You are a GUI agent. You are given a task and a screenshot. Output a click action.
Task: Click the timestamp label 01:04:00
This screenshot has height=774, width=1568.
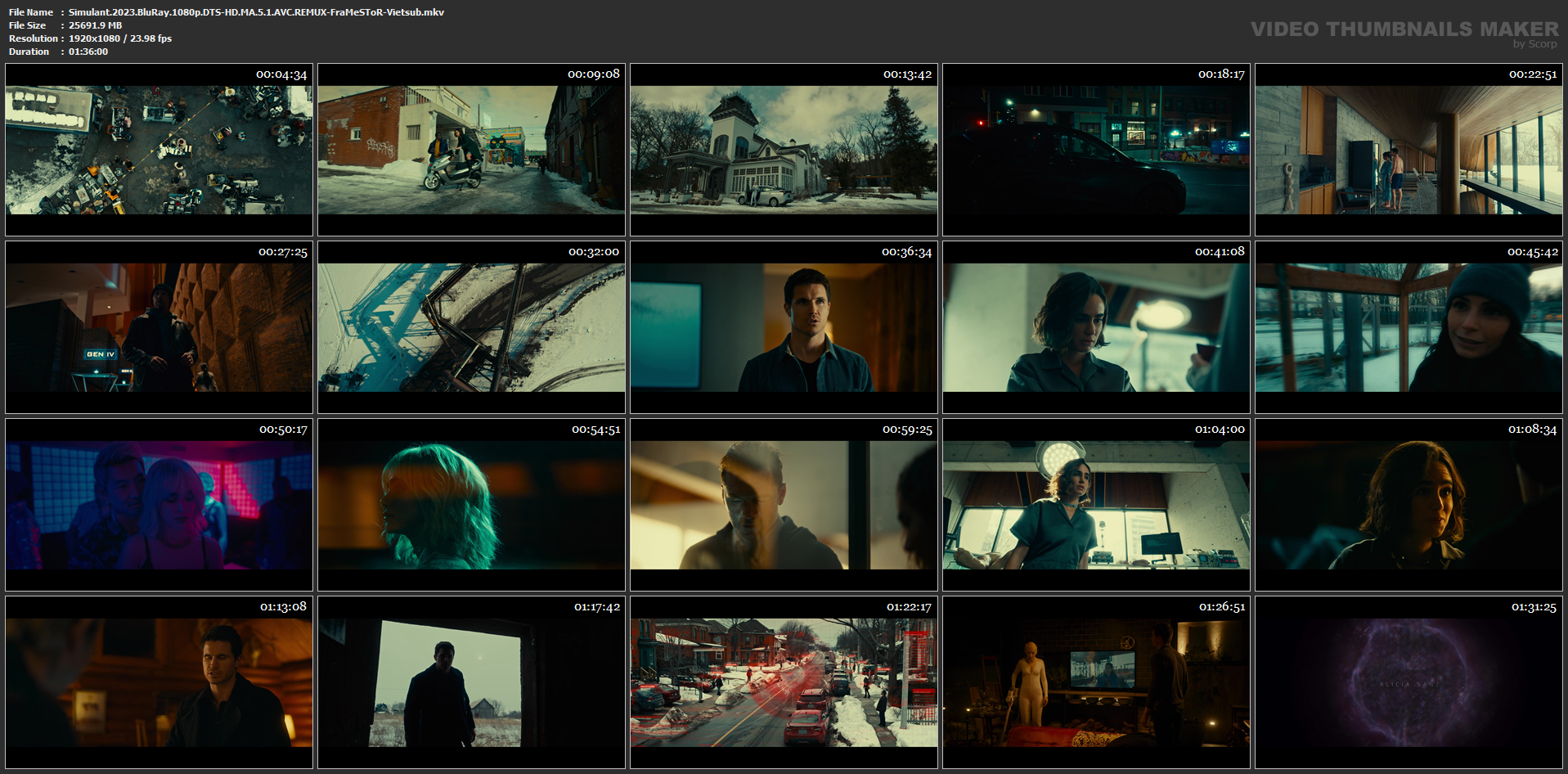(x=1220, y=430)
